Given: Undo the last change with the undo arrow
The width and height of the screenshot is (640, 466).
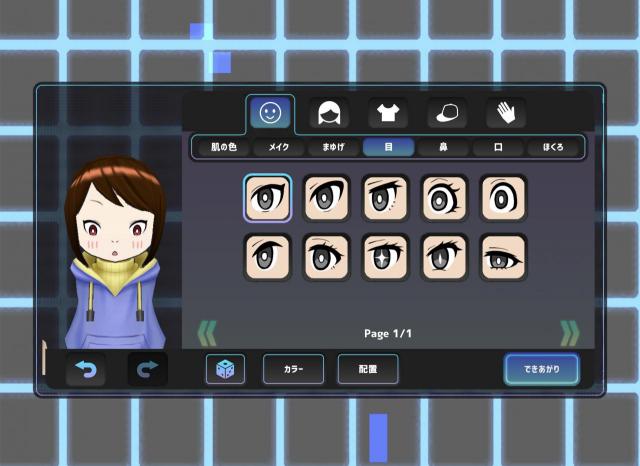Looking at the screenshot, I should pyautogui.click(x=86, y=369).
